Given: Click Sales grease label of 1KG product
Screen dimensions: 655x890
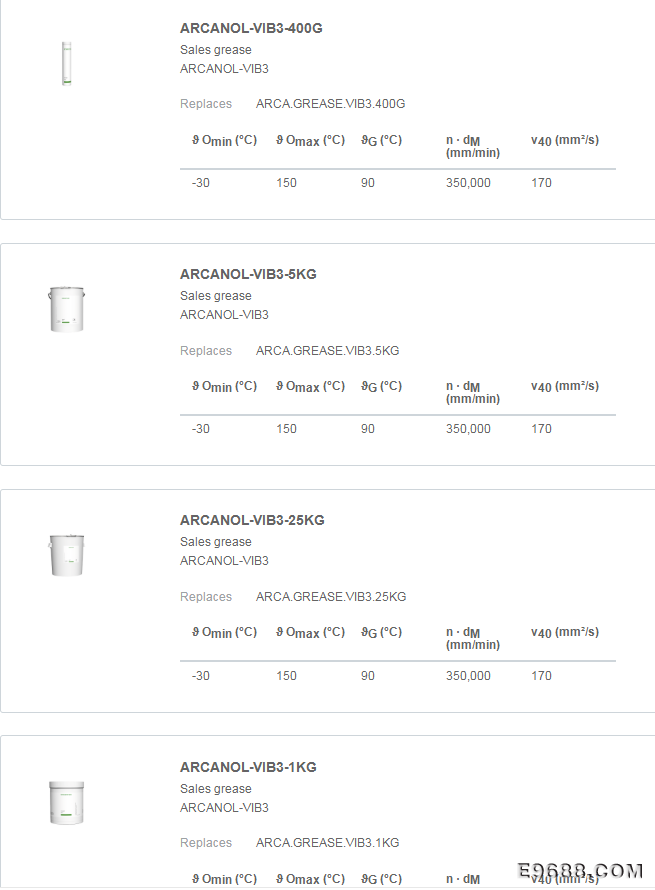Looking at the screenshot, I should [x=216, y=789].
